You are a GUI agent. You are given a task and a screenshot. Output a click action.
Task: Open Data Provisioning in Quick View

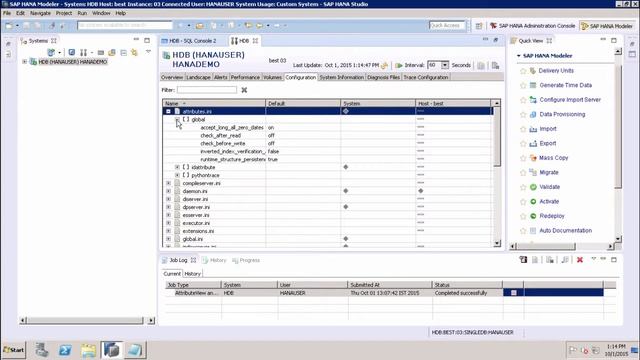pos(562,114)
